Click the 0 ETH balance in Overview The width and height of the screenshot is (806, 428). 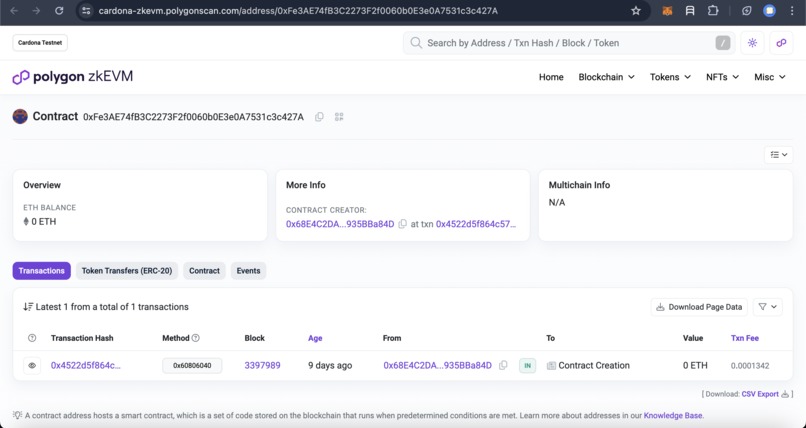coord(44,221)
